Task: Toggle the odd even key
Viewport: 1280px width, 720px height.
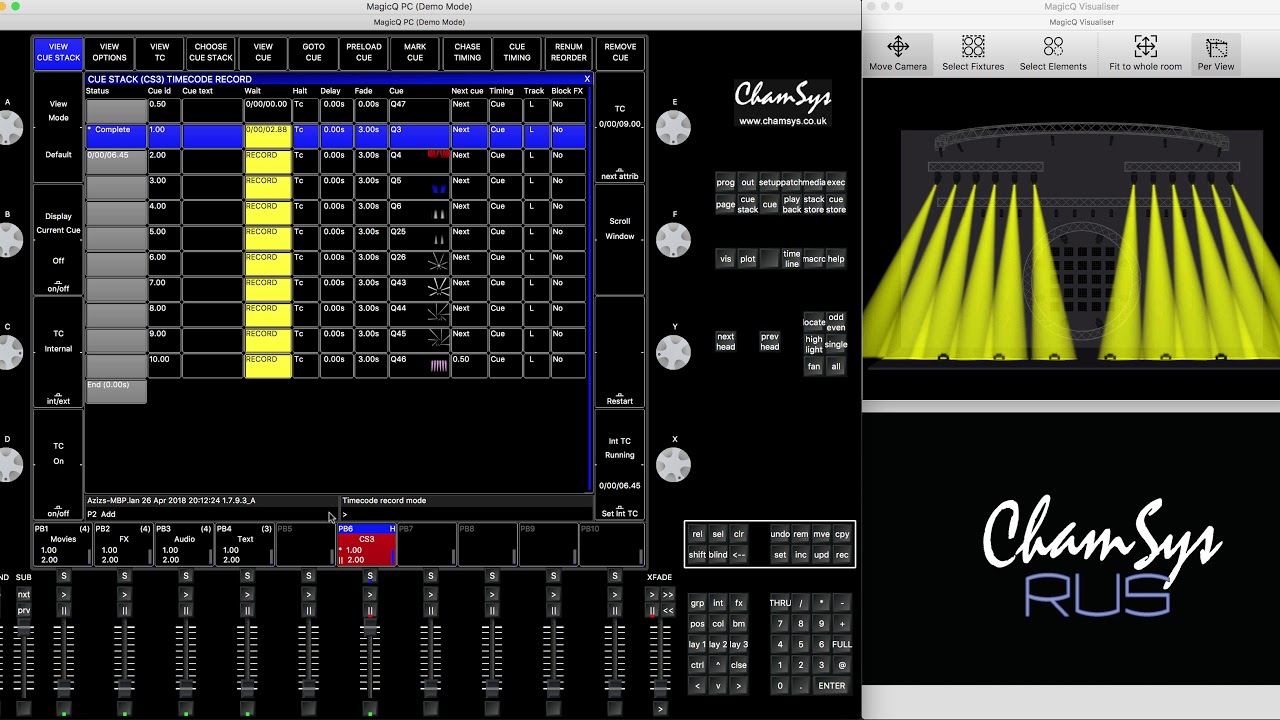Action: (836, 322)
